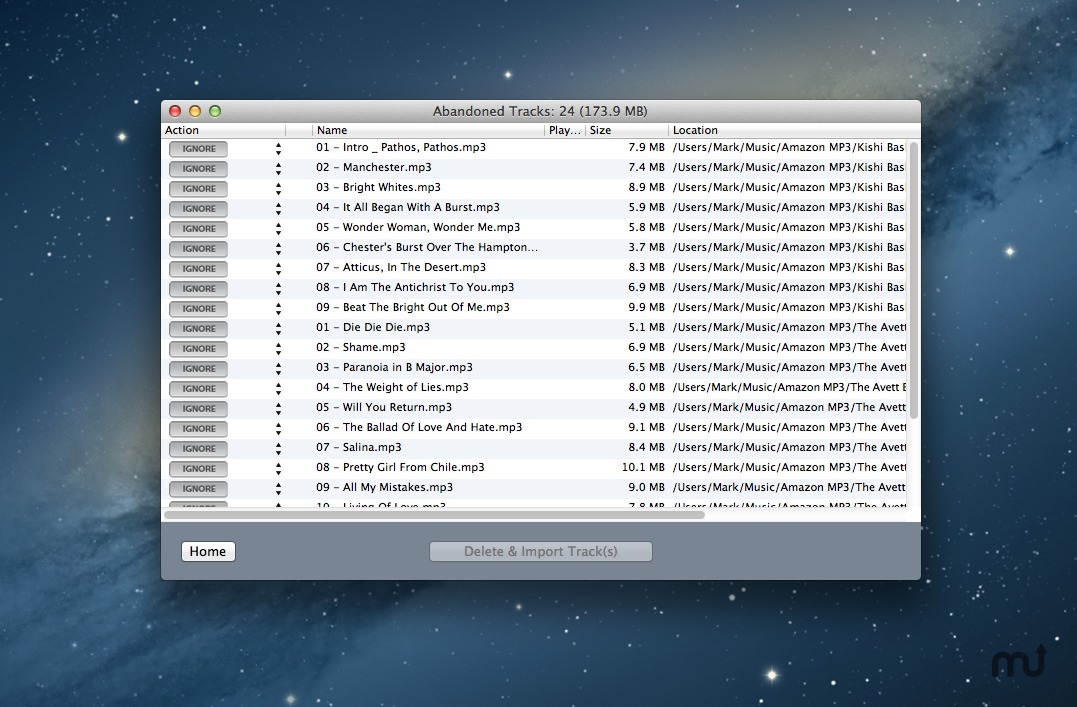
Task: Click the IGNORE button for Manchester.mp3
Action: click(x=198, y=168)
